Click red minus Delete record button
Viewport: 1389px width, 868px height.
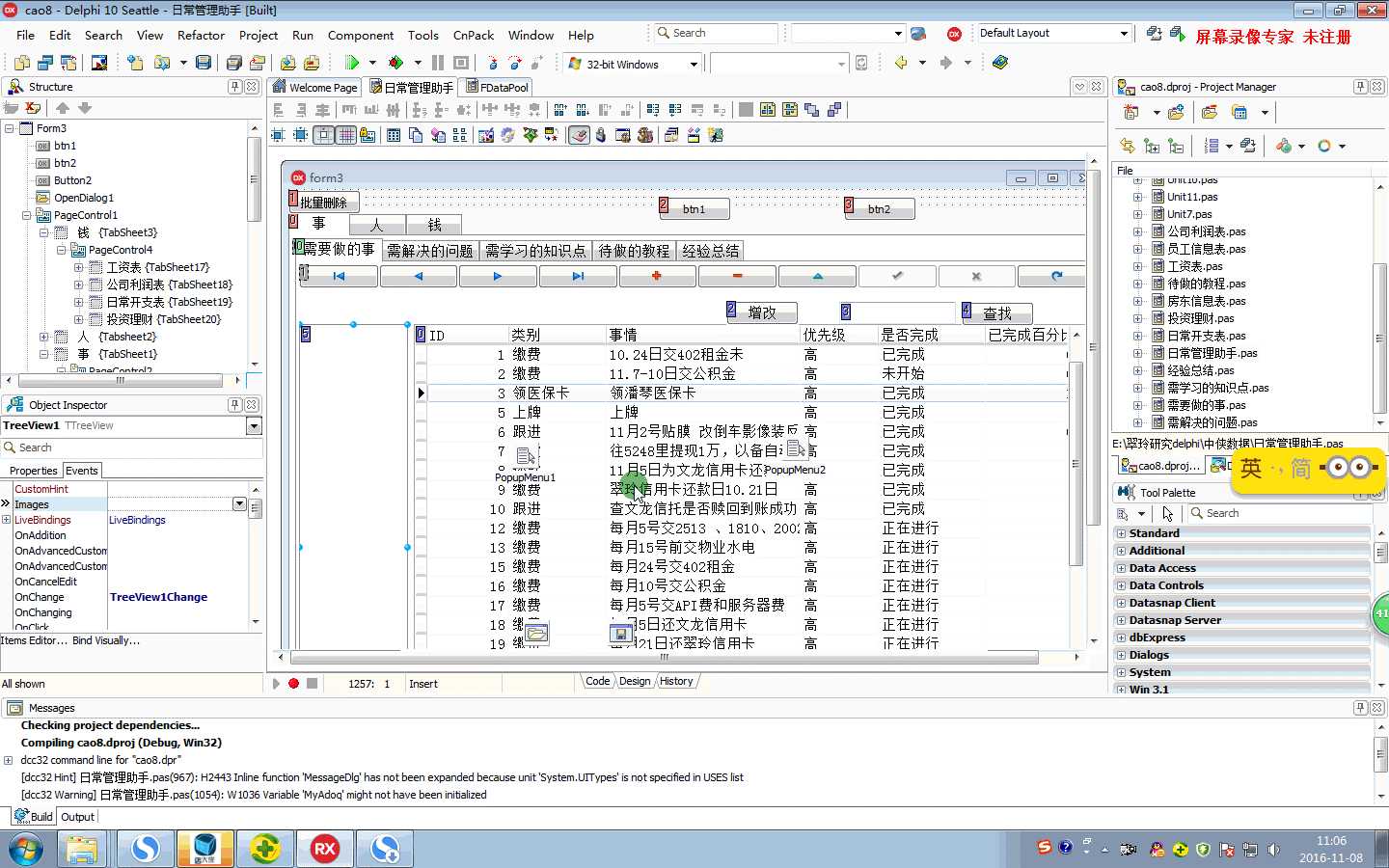click(737, 277)
